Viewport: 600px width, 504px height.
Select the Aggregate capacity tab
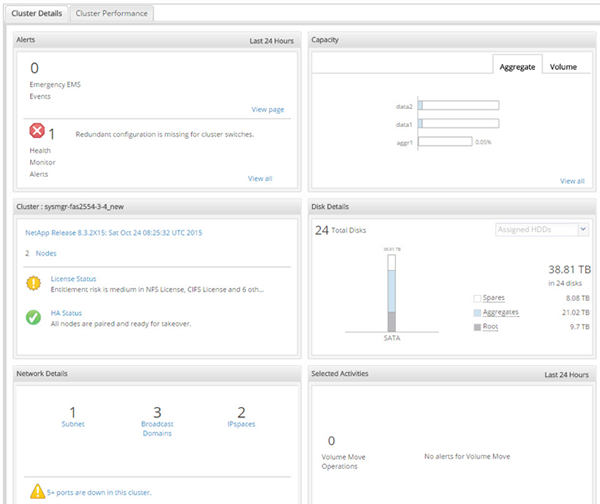point(518,66)
